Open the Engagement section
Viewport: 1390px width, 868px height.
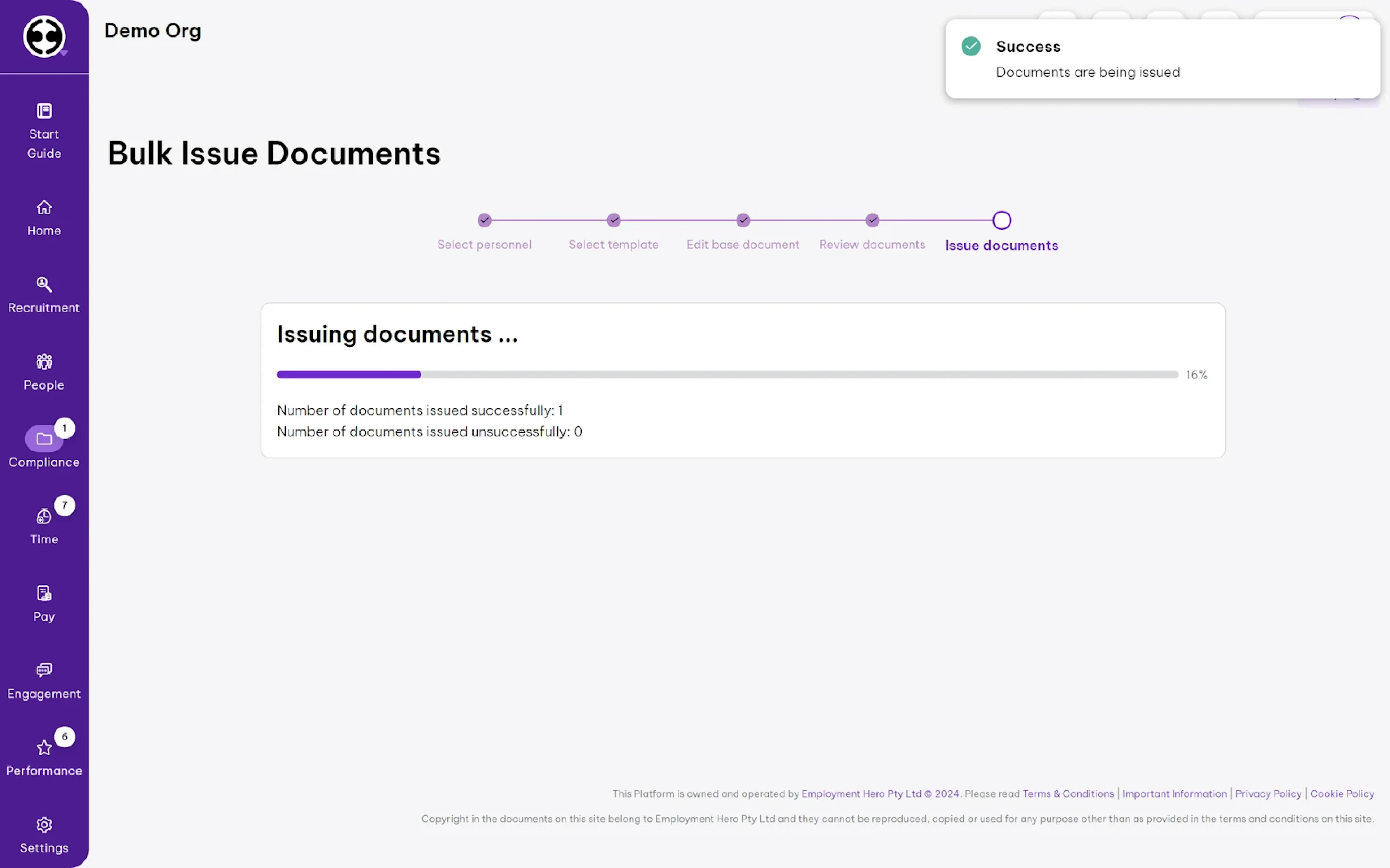tap(44, 681)
